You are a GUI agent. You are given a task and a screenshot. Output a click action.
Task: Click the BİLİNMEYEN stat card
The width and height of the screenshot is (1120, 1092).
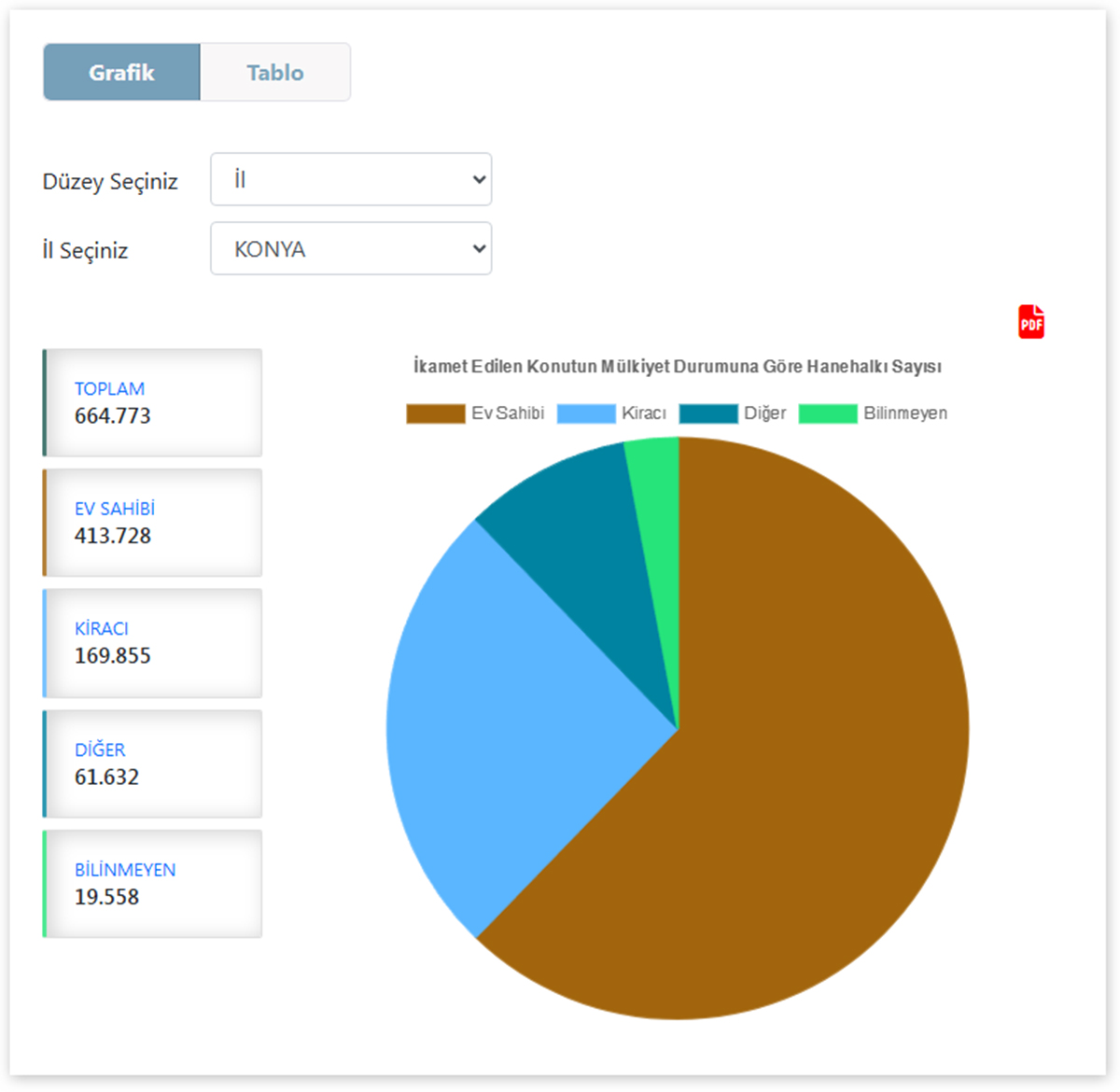point(153,884)
